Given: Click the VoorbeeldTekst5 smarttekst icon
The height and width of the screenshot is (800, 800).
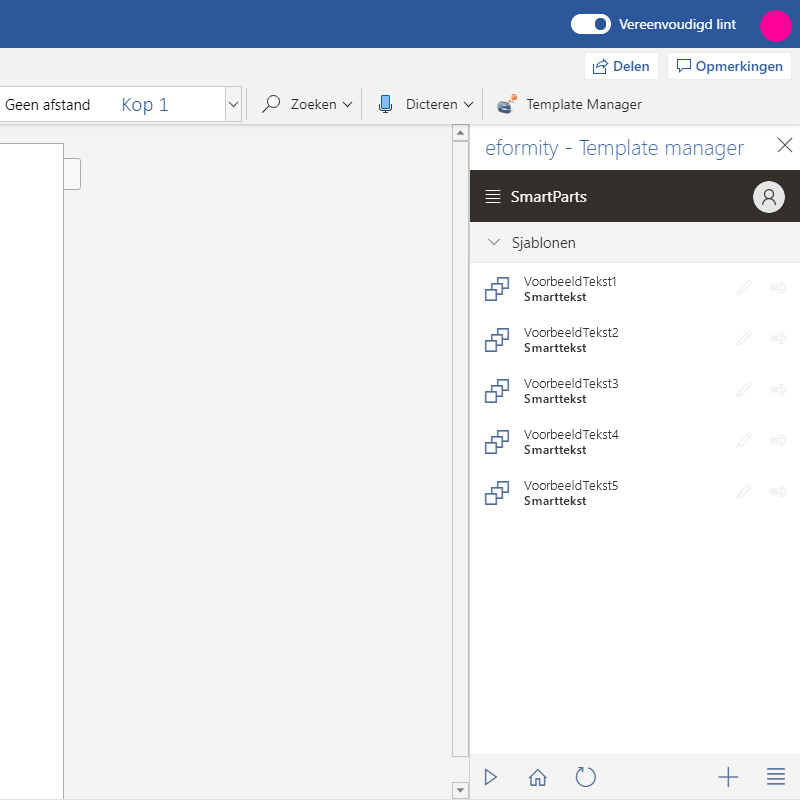Looking at the screenshot, I should pyautogui.click(x=496, y=493).
